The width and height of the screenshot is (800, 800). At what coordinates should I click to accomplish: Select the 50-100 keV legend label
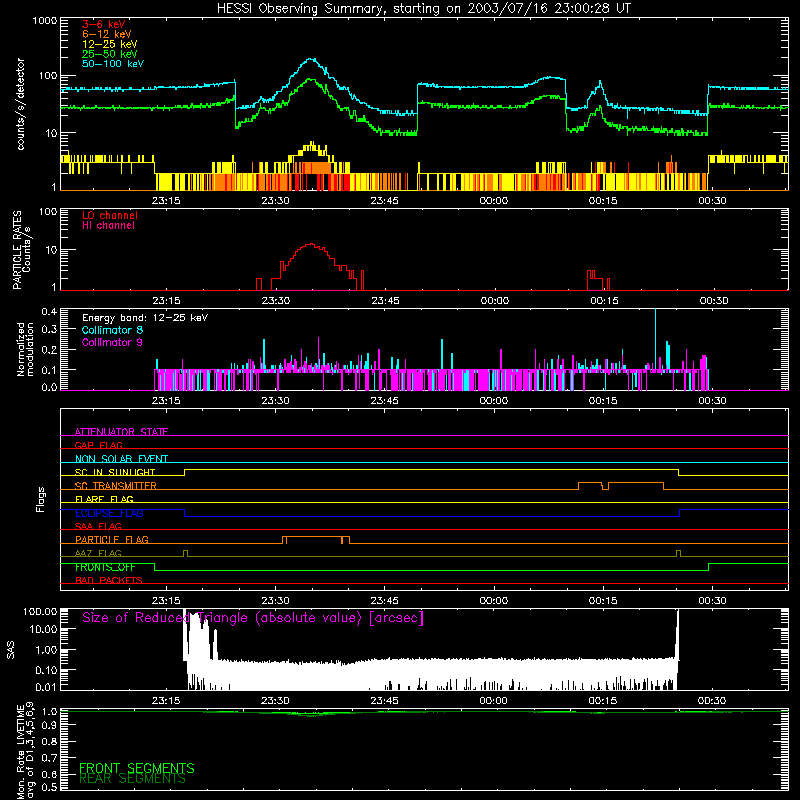tap(113, 64)
